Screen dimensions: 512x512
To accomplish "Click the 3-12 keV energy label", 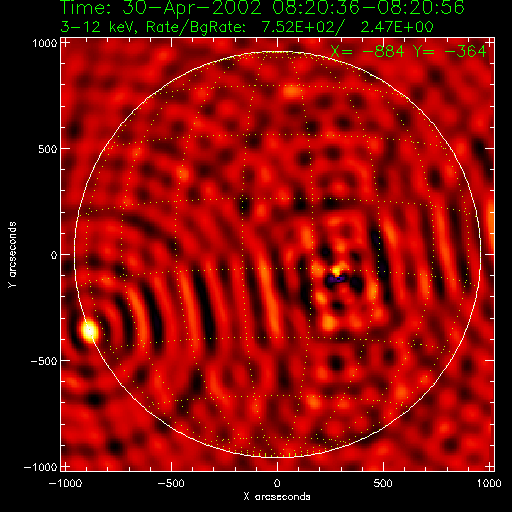I will coord(98,27).
